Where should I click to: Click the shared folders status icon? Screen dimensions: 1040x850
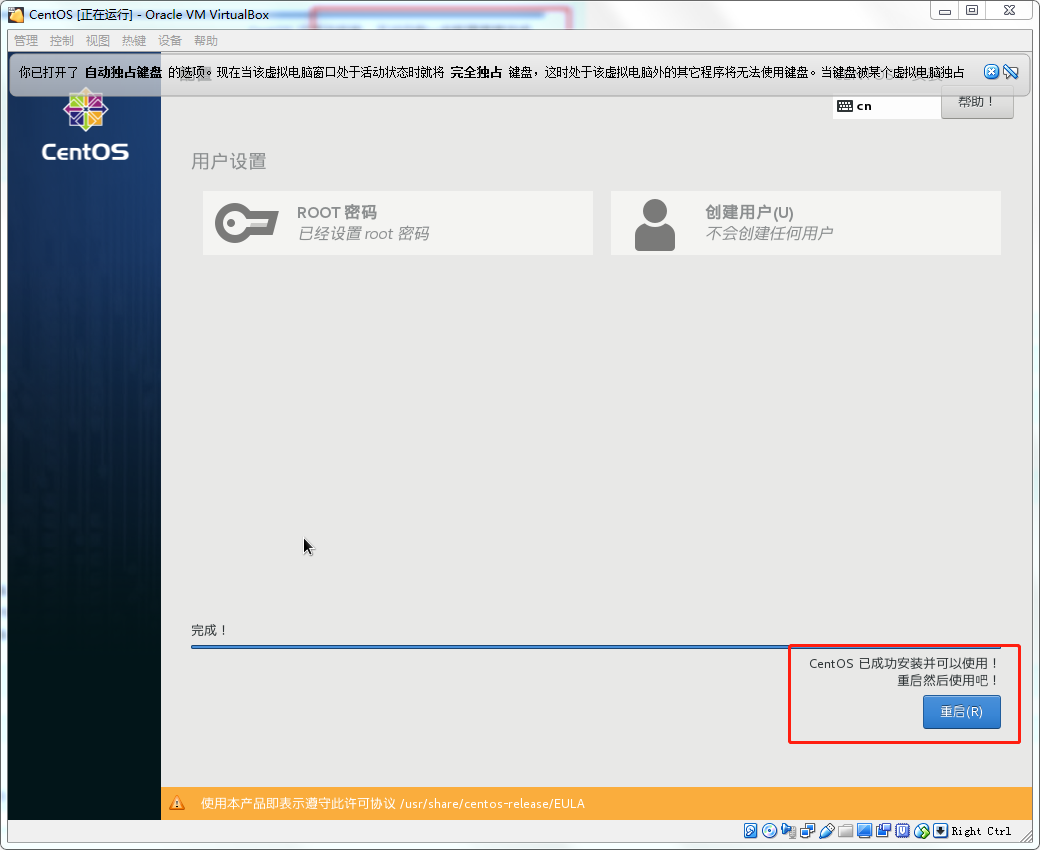846,831
